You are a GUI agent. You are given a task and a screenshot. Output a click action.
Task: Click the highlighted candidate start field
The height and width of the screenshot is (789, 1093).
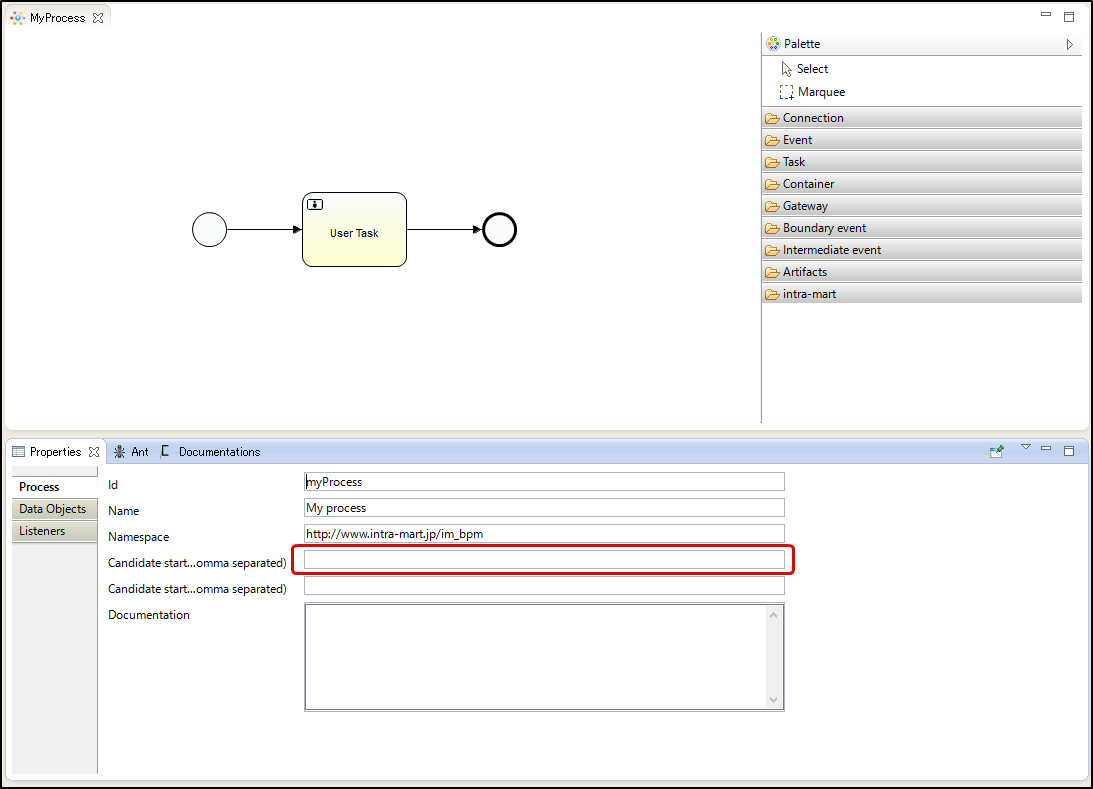tap(544, 560)
